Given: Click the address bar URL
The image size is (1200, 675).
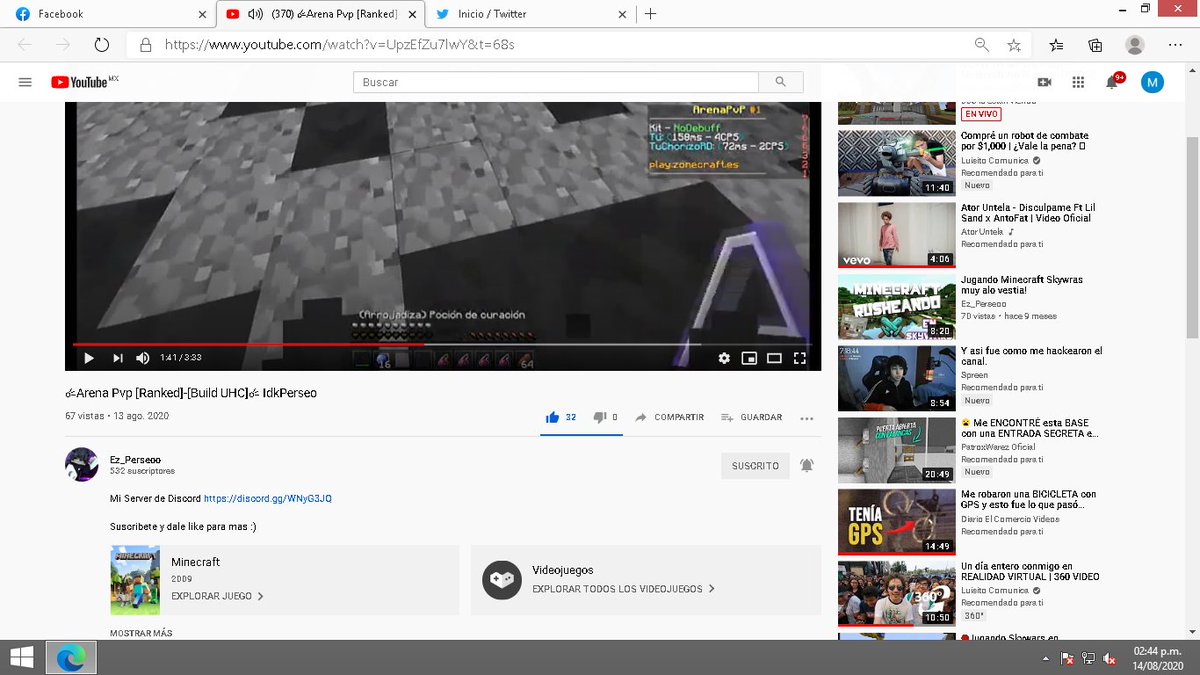Looking at the screenshot, I should click(x=340, y=45).
